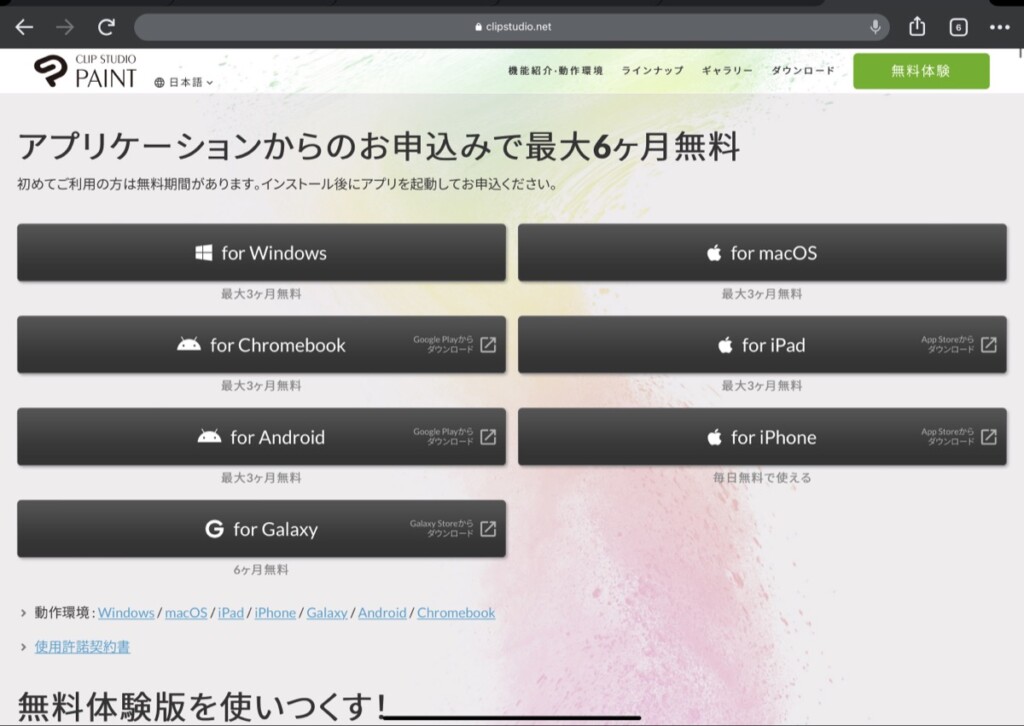The width and height of the screenshot is (1024, 726).
Task: Open the 日本語 language dropdown
Action: (x=184, y=82)
